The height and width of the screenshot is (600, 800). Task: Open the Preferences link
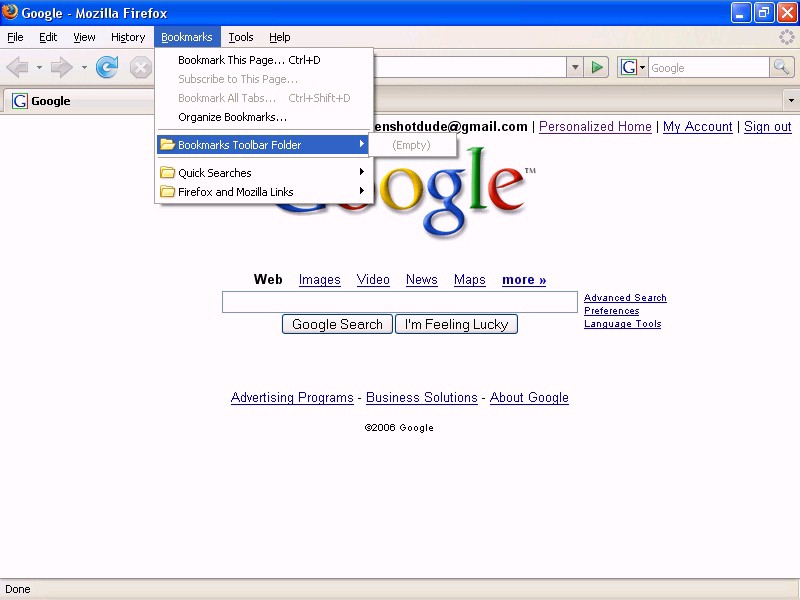pyautogui.click(x=612, y=311)
